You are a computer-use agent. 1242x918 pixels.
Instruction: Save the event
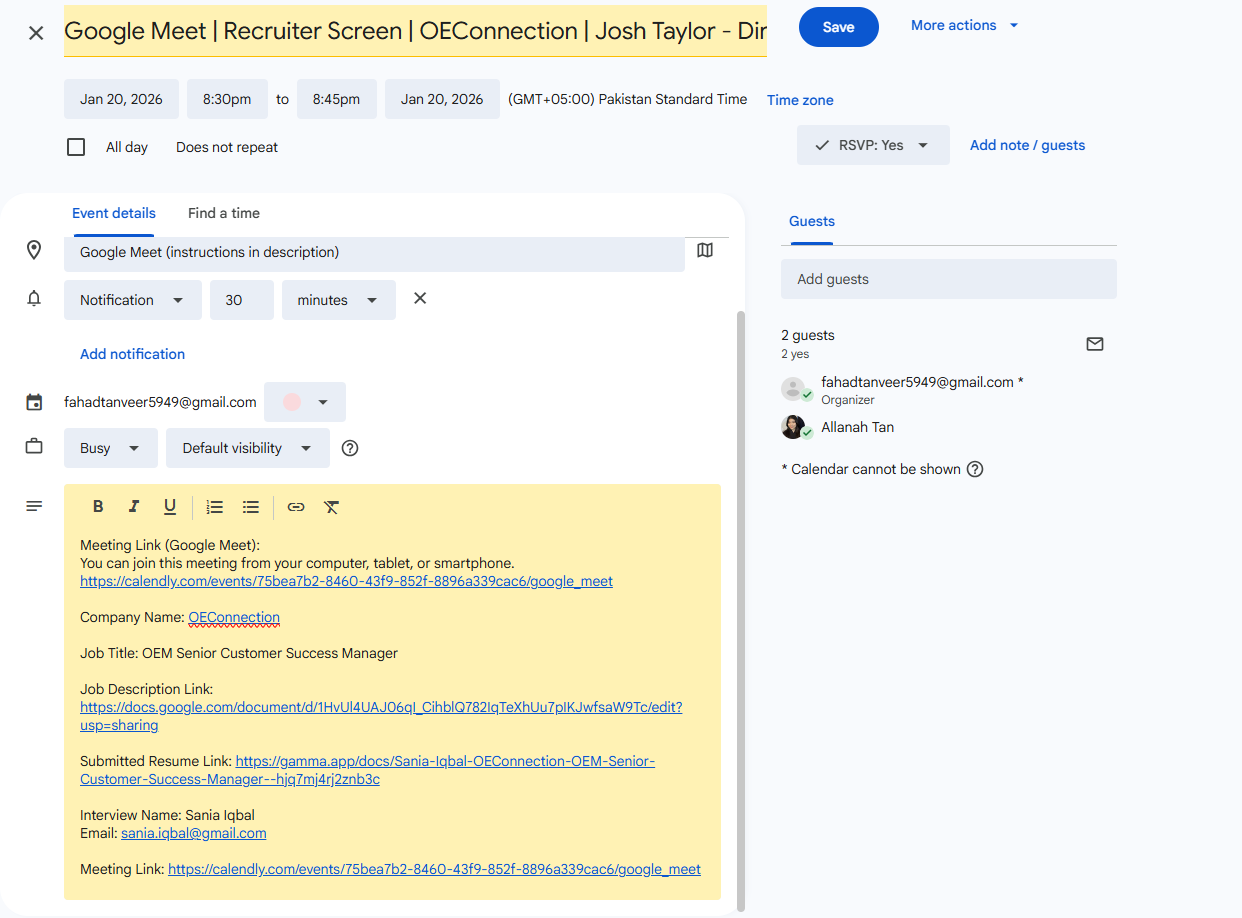coord(839,27)
